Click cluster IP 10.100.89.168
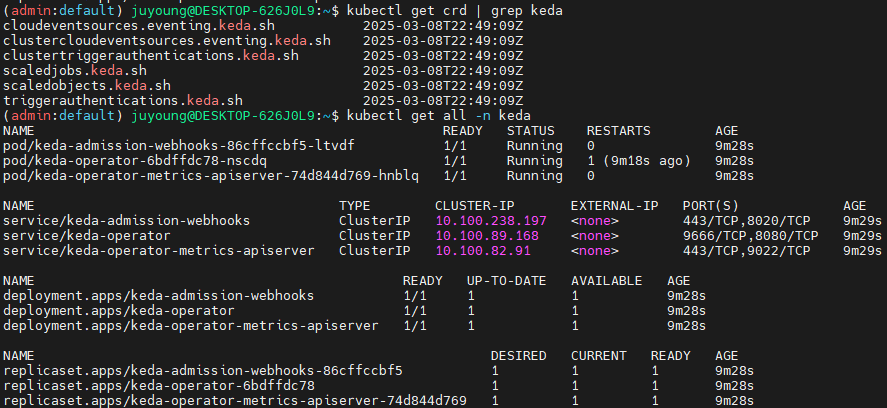887x408 pixels. coord(487,235)
